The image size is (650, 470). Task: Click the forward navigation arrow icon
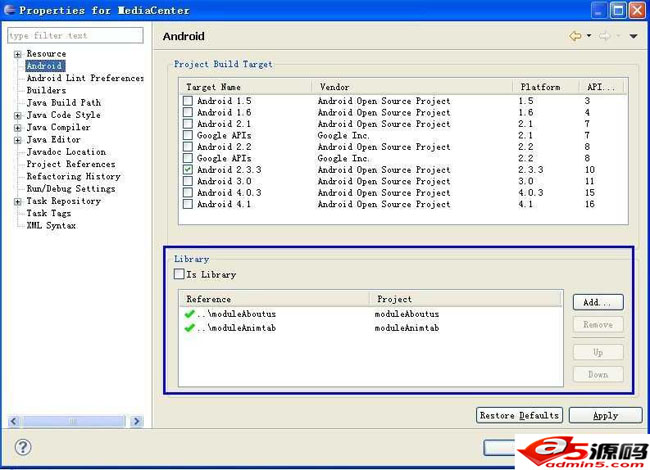[605, 36]
